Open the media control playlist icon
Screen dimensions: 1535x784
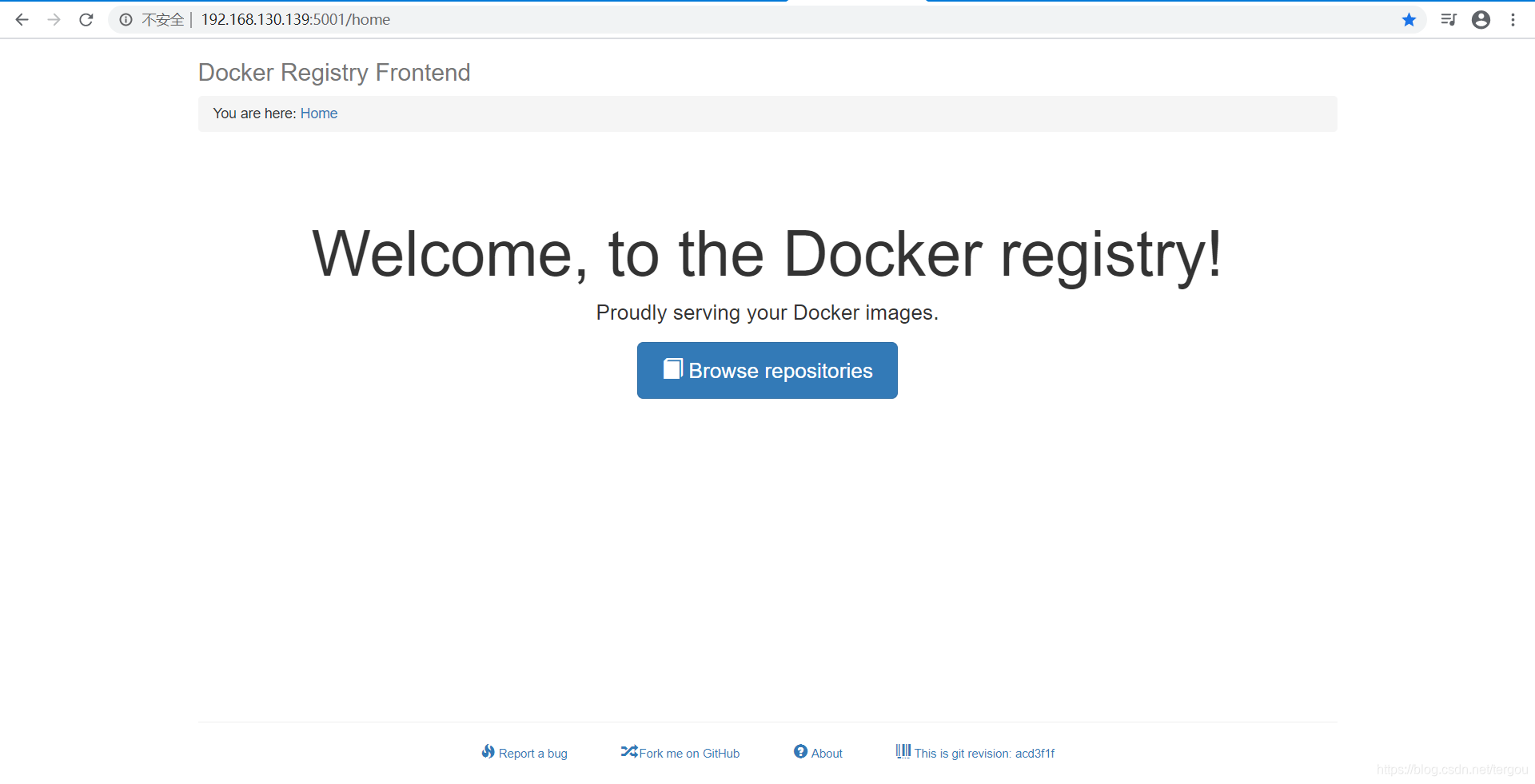pyautogui.click(x=1449, y=19)
